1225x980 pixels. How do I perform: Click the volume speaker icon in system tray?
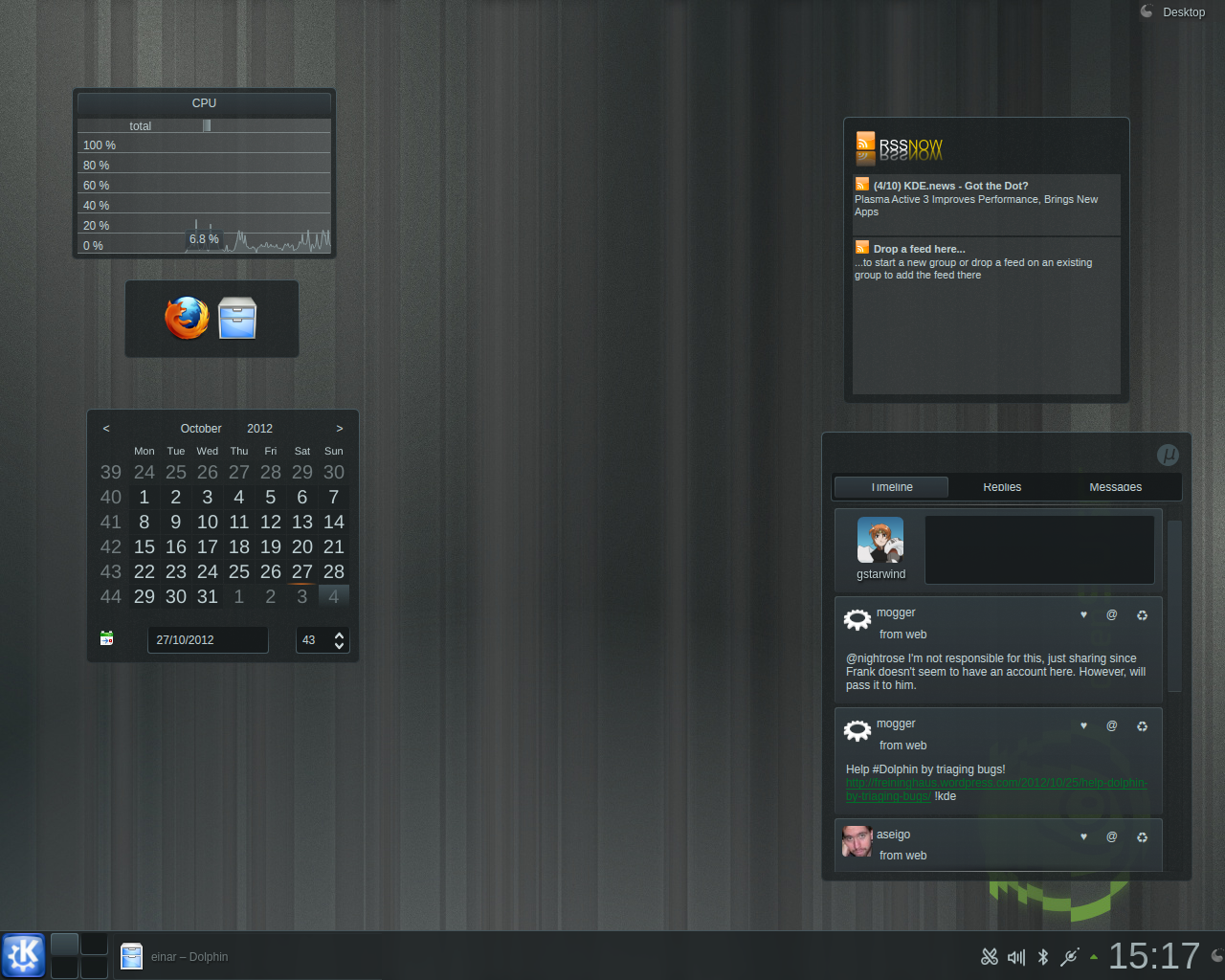pos(1016,956)
